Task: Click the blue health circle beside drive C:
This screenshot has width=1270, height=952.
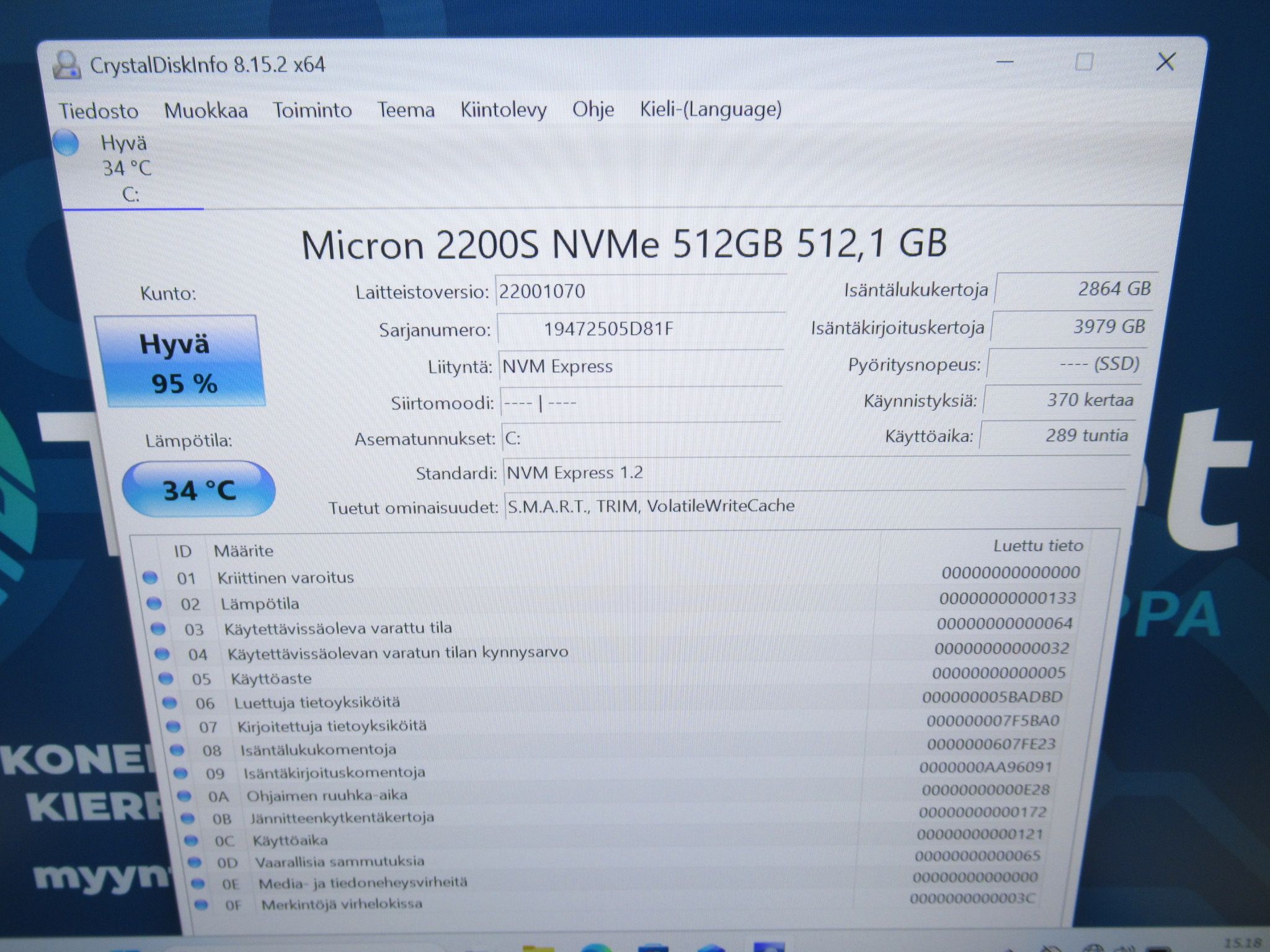Action: point(66,143)
